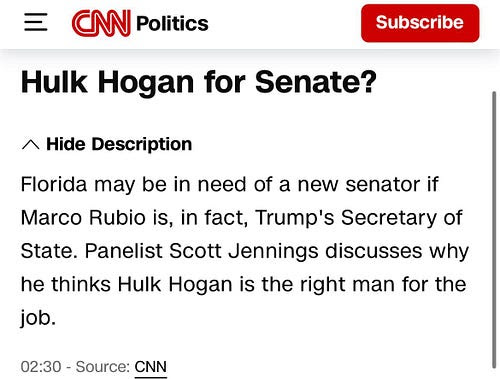
Task: Follow the underlined CNN source link
Action: [150, 367]
